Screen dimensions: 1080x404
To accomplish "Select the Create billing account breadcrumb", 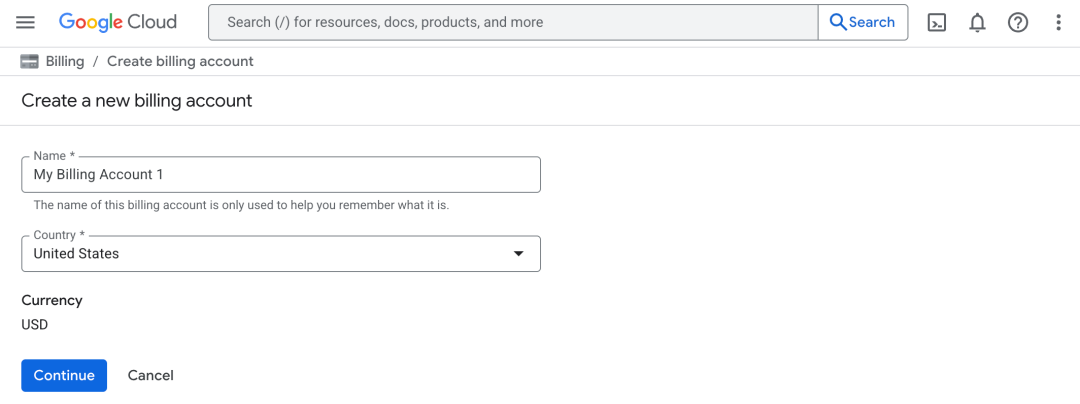I will (x=180, y=62).
